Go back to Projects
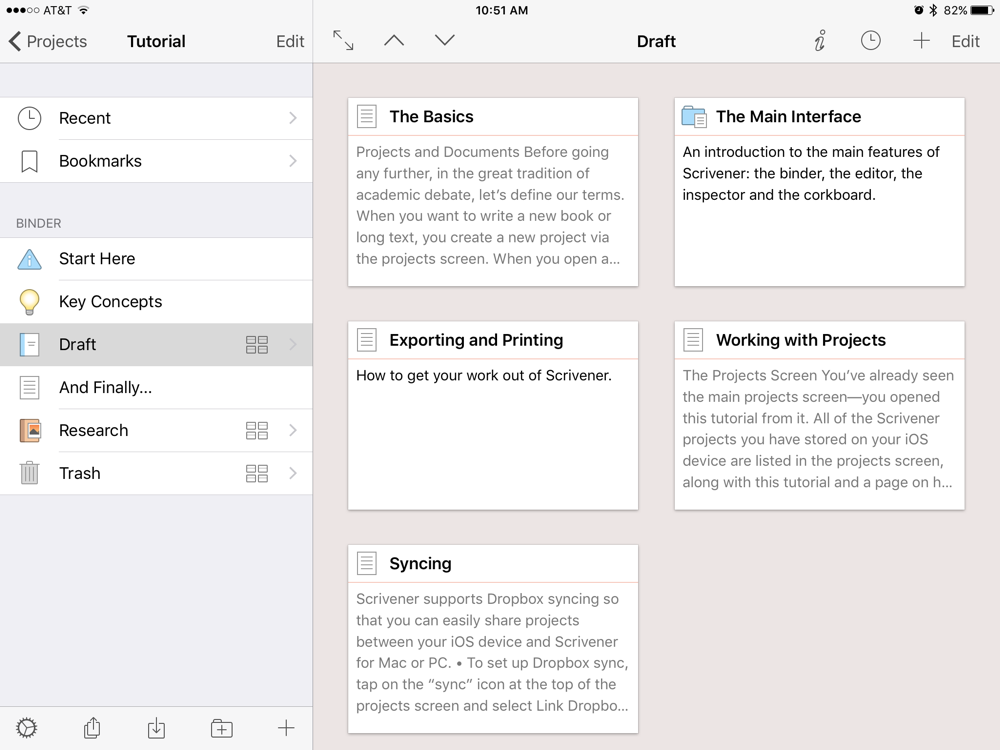Screen dimensions: 1000x750 pyautogui.click(x=48, y=41)
